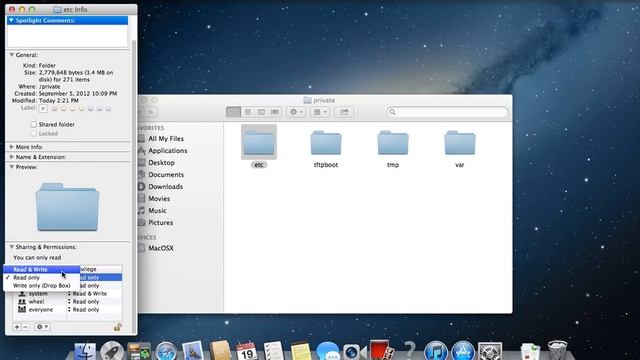The width and height of the screenshot is (640, 360).
Task: Open Pictures in the sidebar
Action: click(x=160, y=223)
